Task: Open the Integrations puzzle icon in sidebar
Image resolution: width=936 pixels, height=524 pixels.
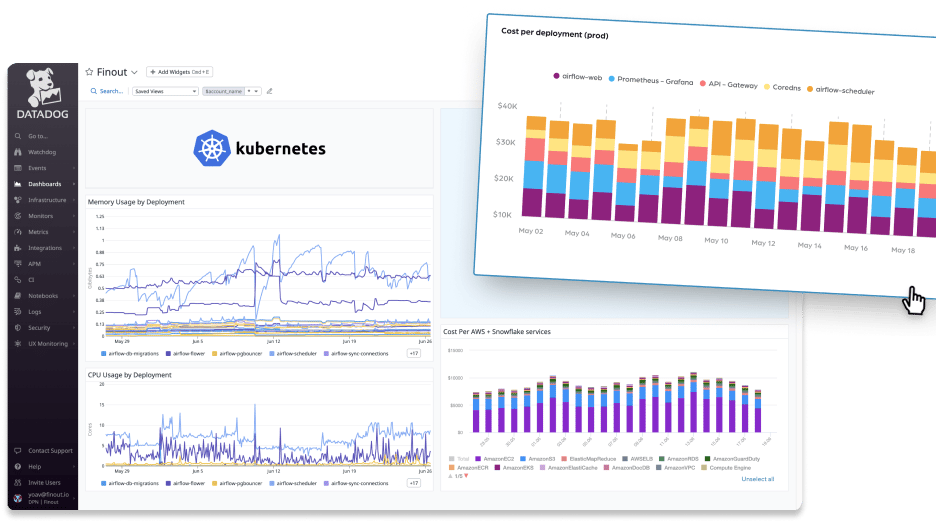Action: (18, 248)
